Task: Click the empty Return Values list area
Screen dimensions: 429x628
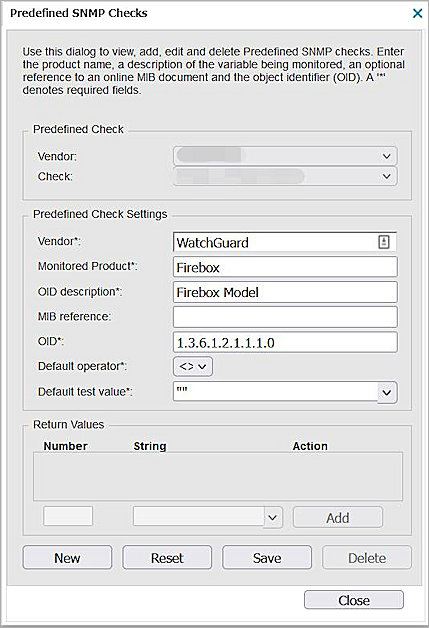Action: click(218, 476)
